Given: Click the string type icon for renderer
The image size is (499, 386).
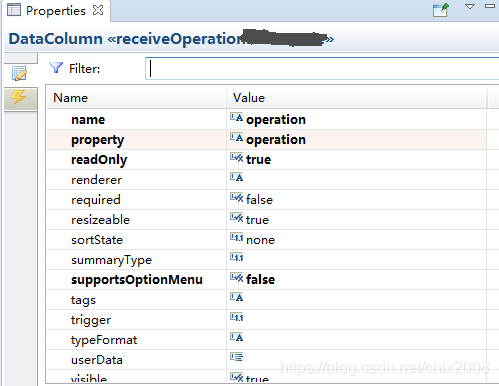Looking at the screenshot, I should (236, 177).
